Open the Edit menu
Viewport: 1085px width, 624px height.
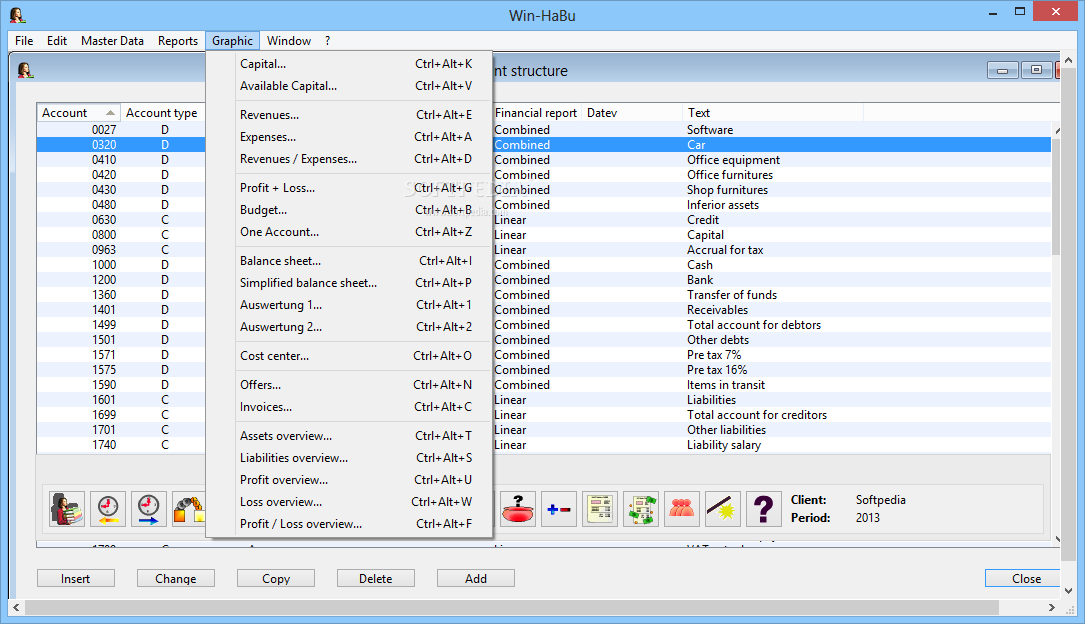pos(57,41)
